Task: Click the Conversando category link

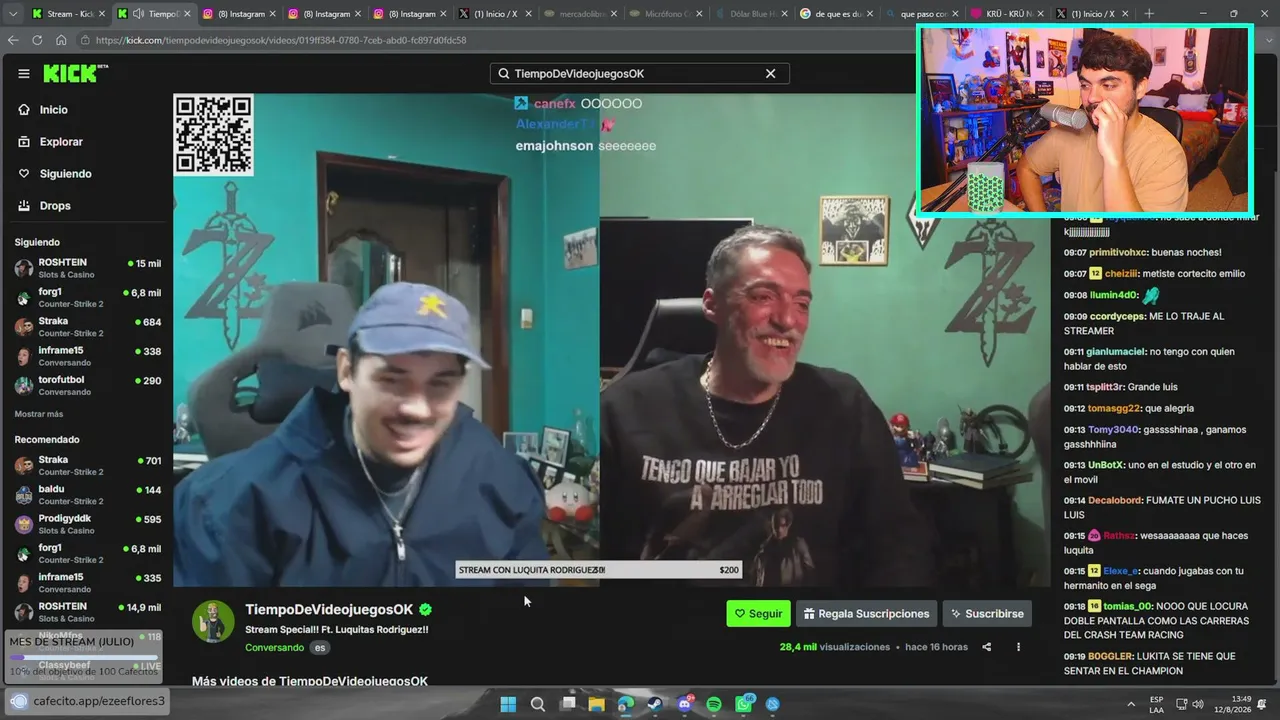Action: pyautogui.click(x=274, y=647)
